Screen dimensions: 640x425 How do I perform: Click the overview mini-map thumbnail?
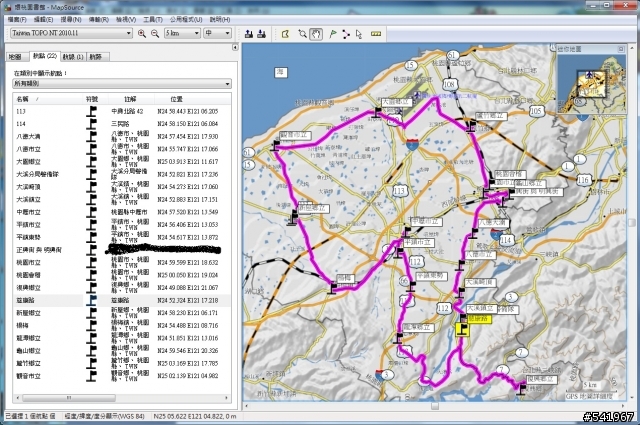coord(591,83)
